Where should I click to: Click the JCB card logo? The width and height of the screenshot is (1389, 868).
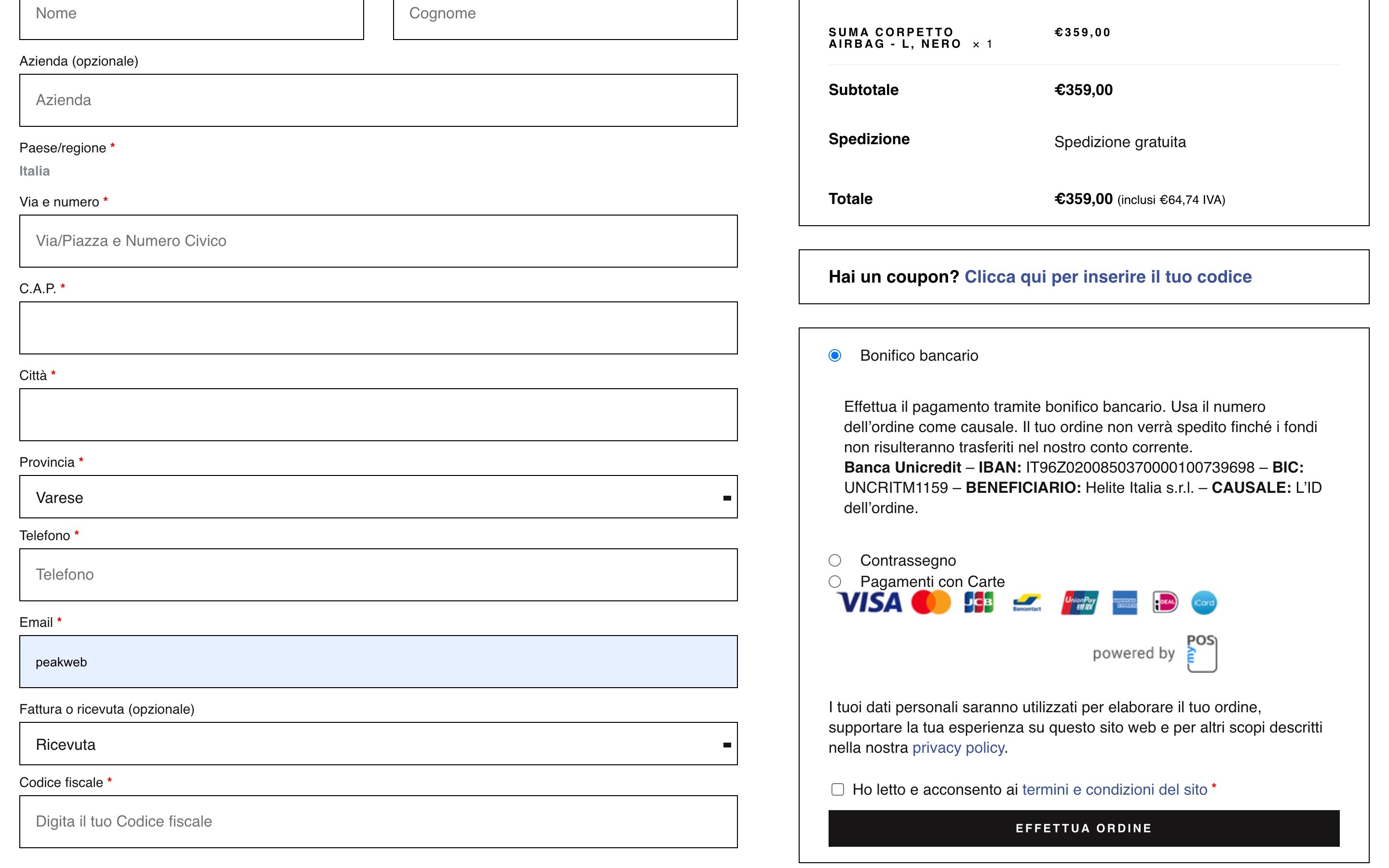tap(979, 603)
